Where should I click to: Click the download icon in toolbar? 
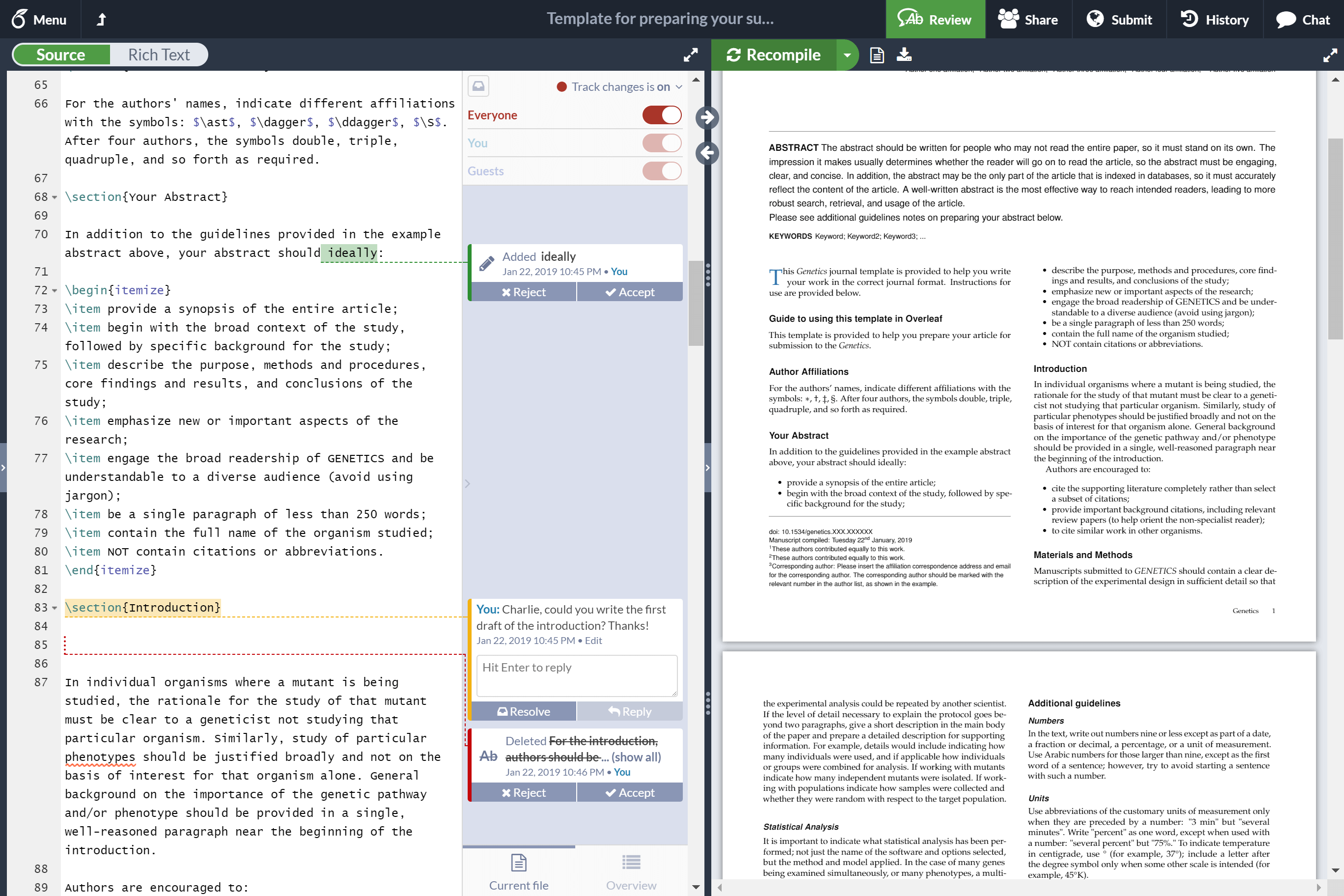tap(904, 55)
